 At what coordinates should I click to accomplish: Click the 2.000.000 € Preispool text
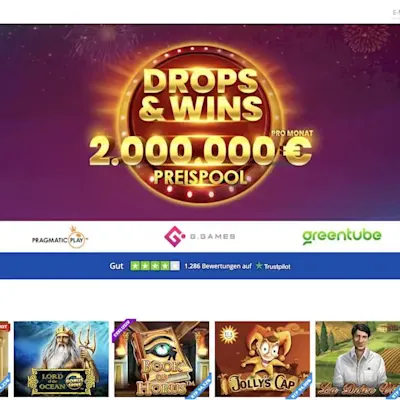pos(200,159)
